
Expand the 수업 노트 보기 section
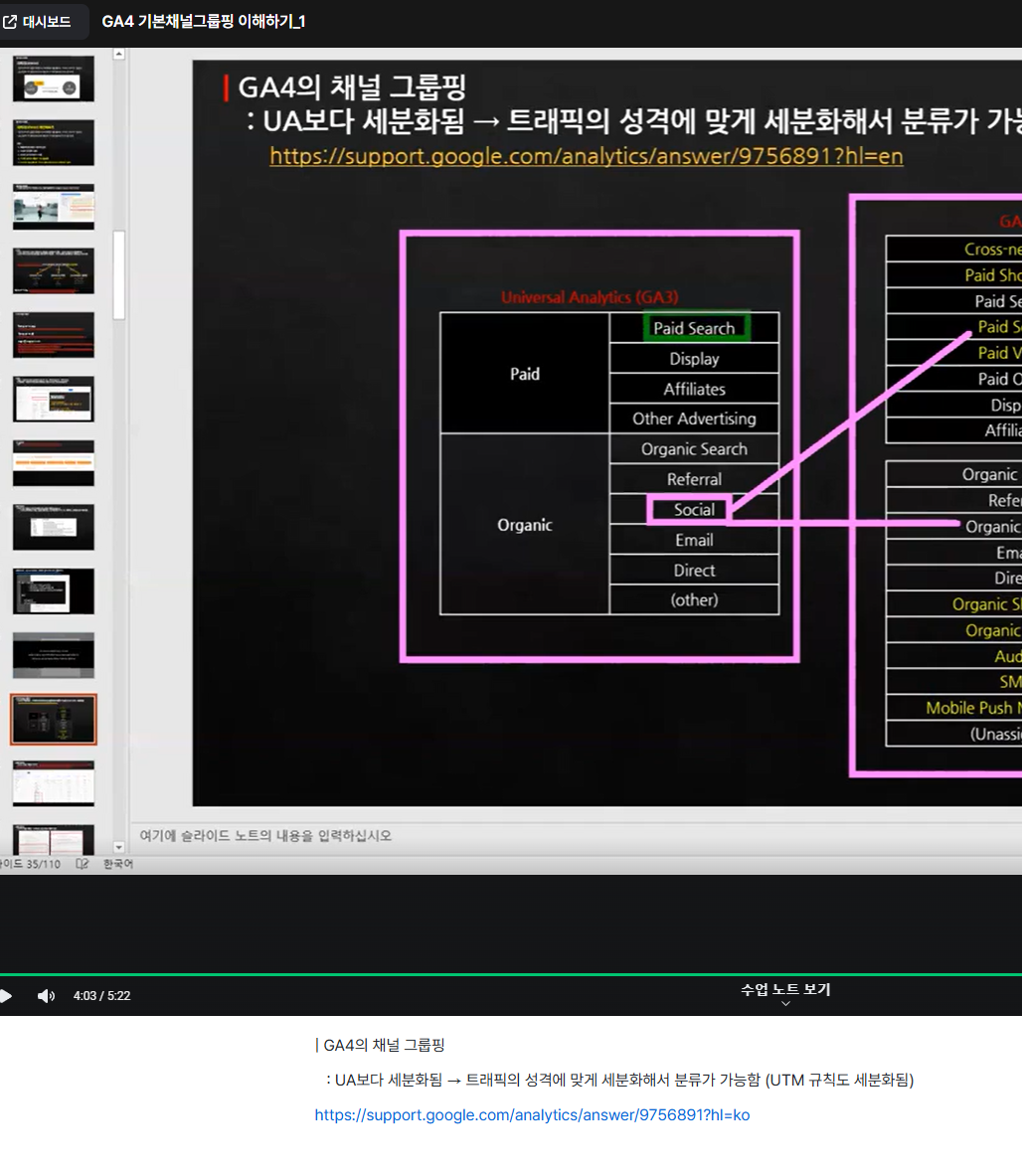(785, 993)
